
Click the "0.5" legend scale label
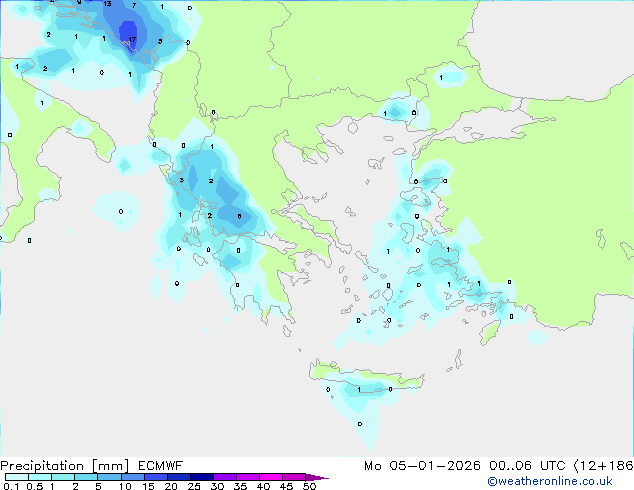(x=35, y=486)
